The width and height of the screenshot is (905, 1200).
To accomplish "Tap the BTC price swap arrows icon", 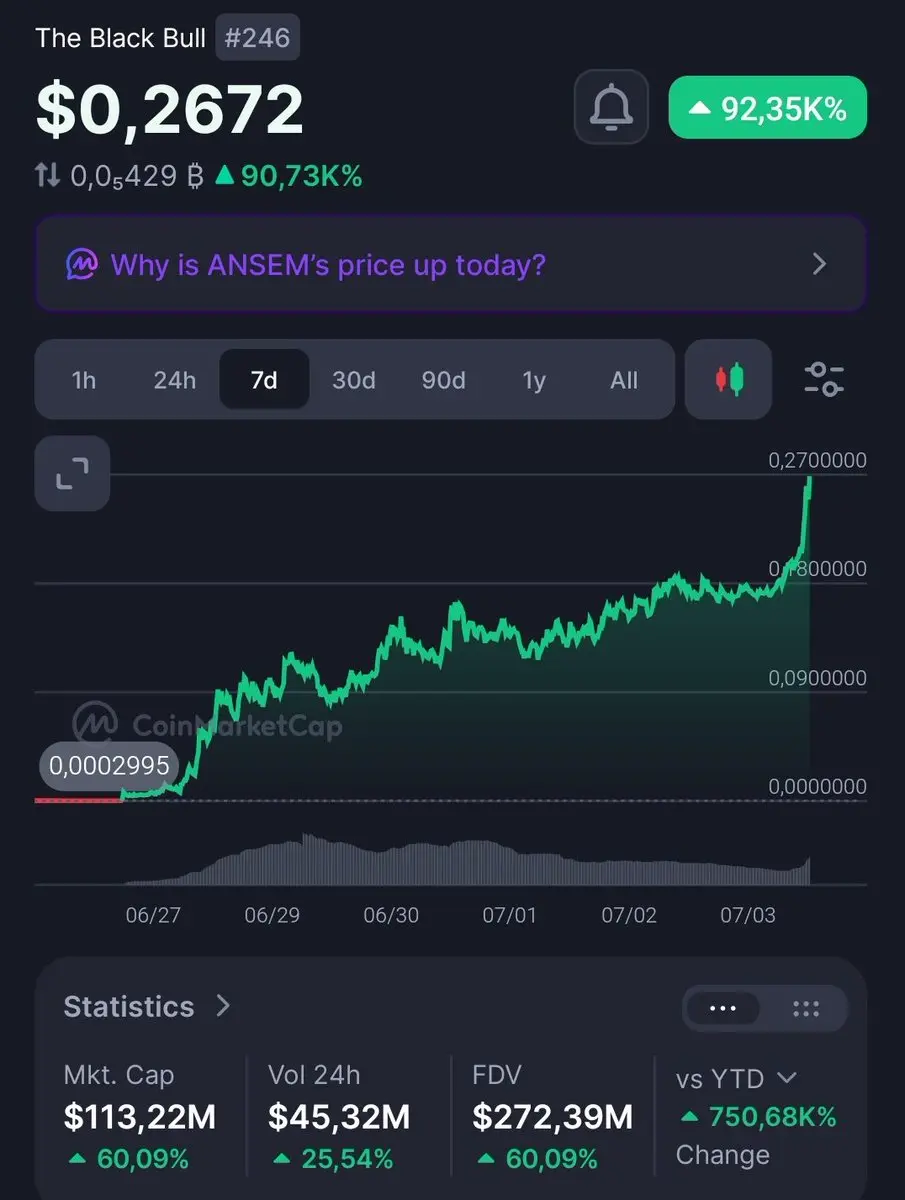I will point(48,177).
